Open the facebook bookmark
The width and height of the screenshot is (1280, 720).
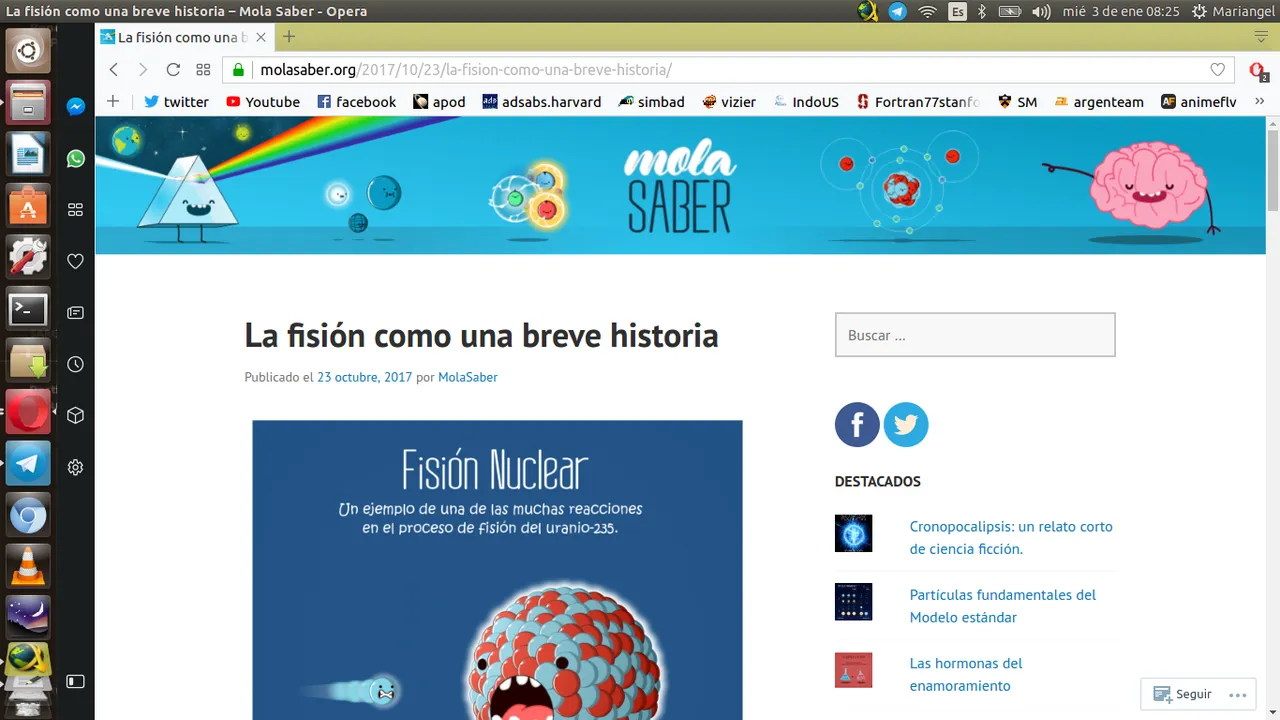[356, 102]
